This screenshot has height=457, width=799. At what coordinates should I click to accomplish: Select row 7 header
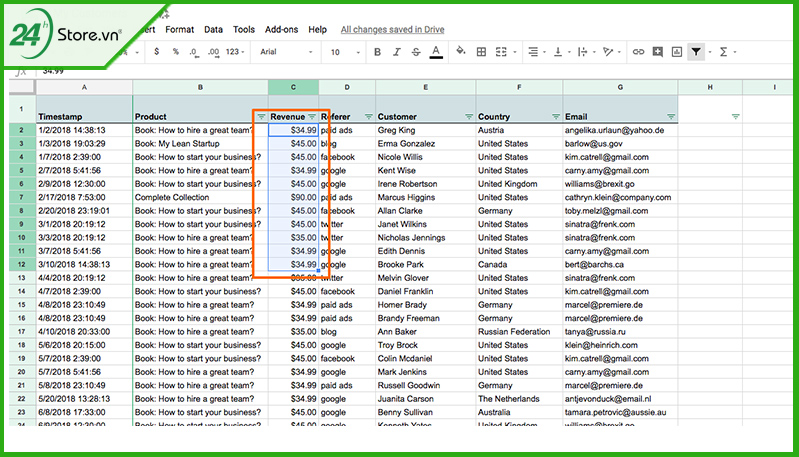point(21,197)
